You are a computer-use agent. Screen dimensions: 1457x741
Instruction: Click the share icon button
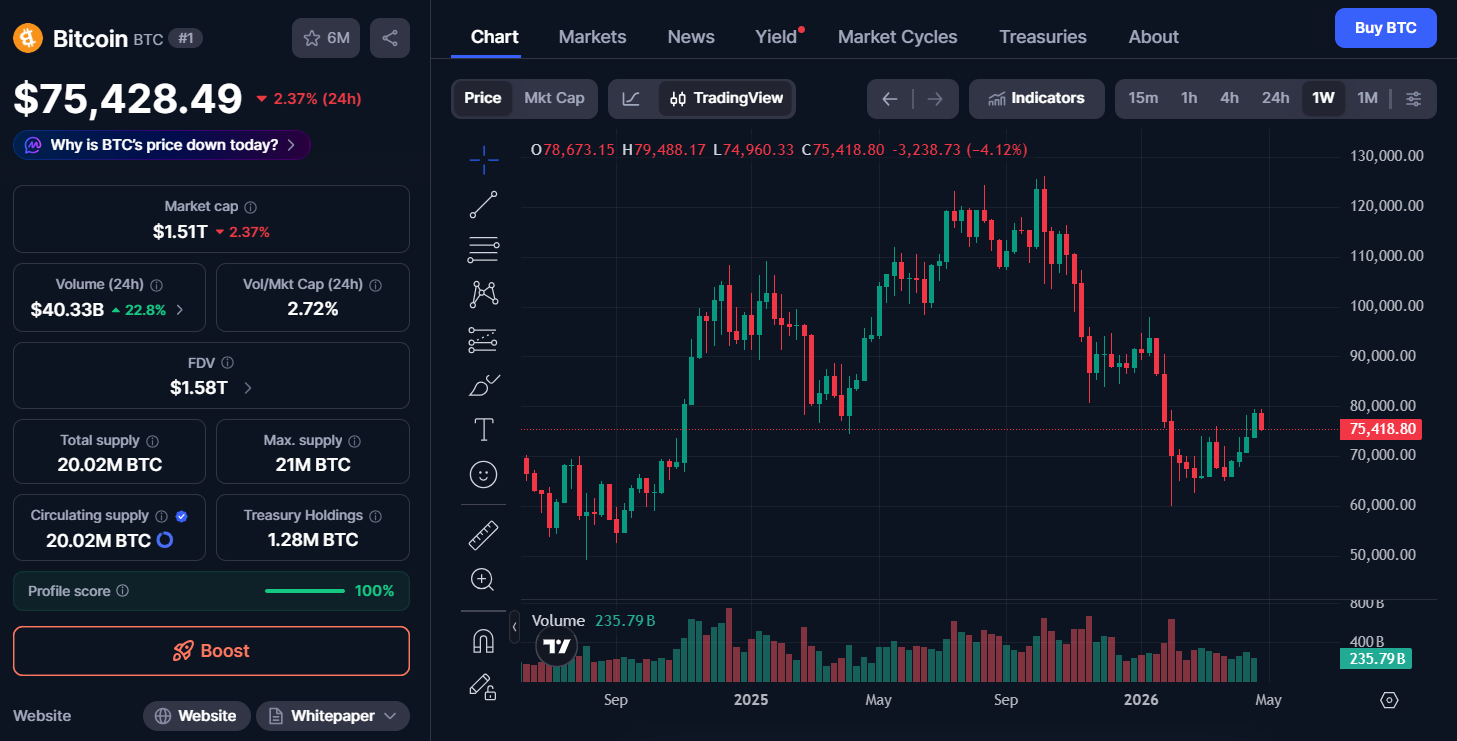click(x=390, y=38)
